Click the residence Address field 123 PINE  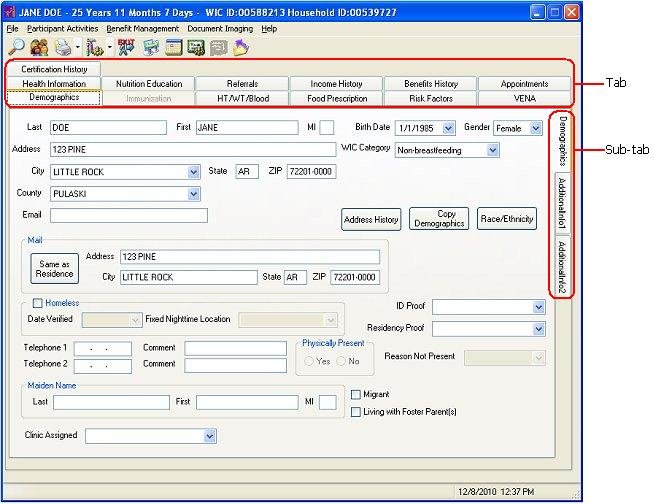(193, 149)
